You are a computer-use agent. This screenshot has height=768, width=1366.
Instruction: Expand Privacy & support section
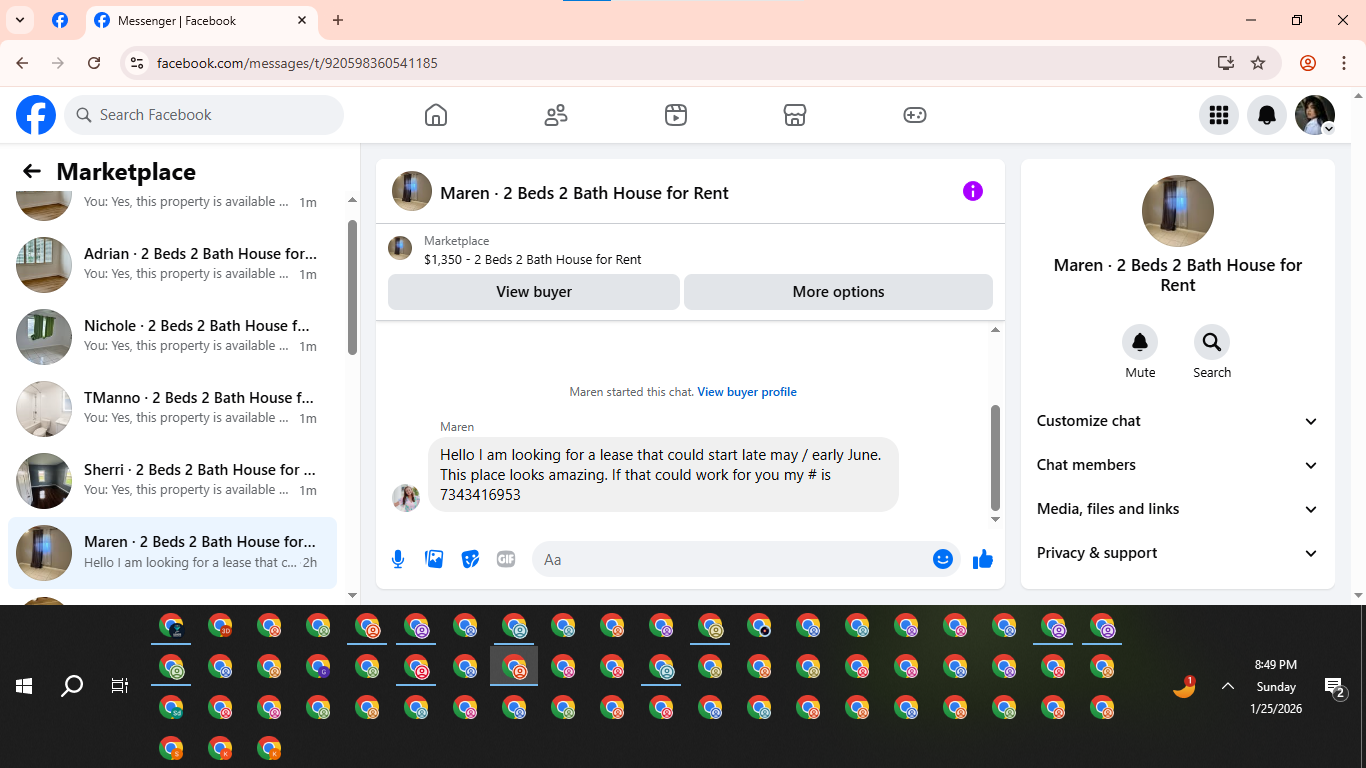tap(1178, 553)
